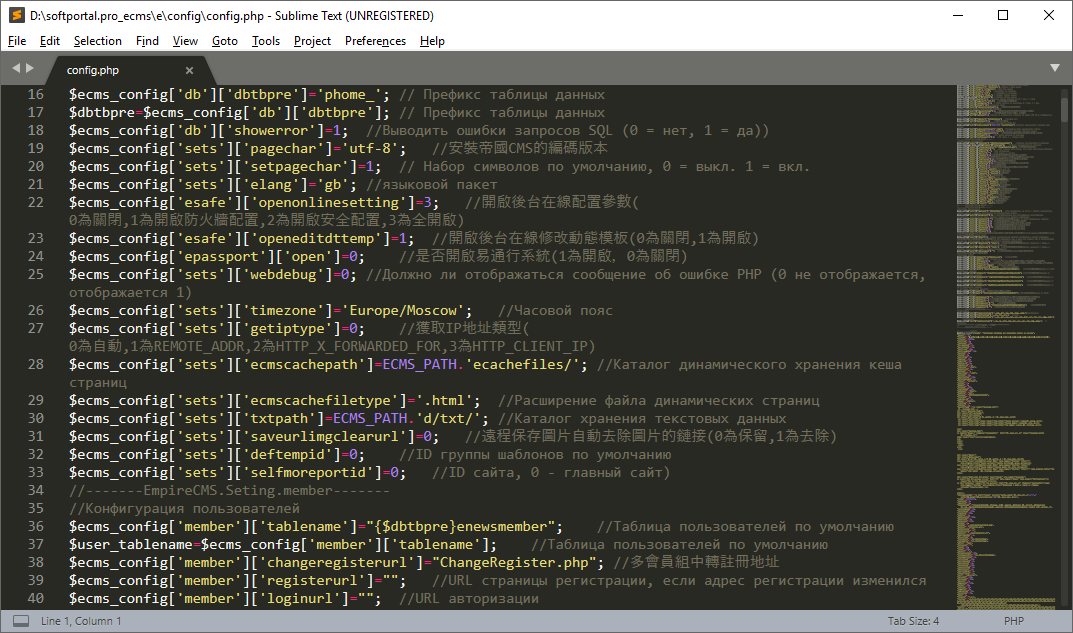Toggle the side bar panel switcher icon
Screen dimensions: 1073x633
pyautogui.click(x=20, y=621)
